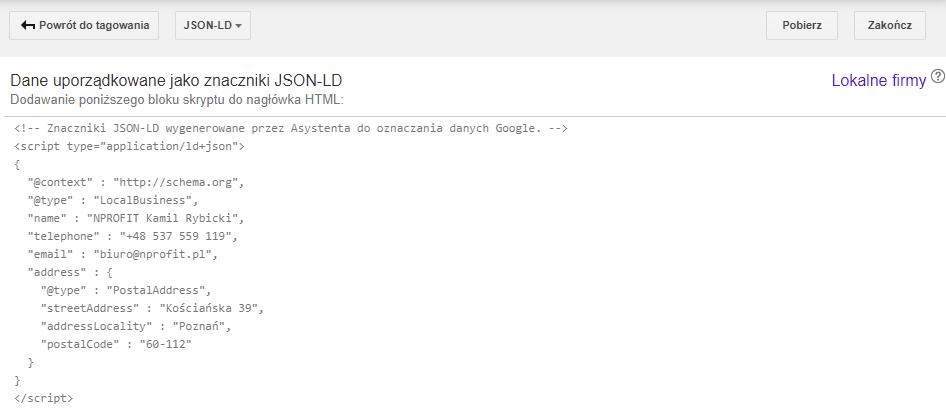Viewport: 946px width, 415px height.
Task: Click the Zakończ finish button
Action: click(889, 26)
